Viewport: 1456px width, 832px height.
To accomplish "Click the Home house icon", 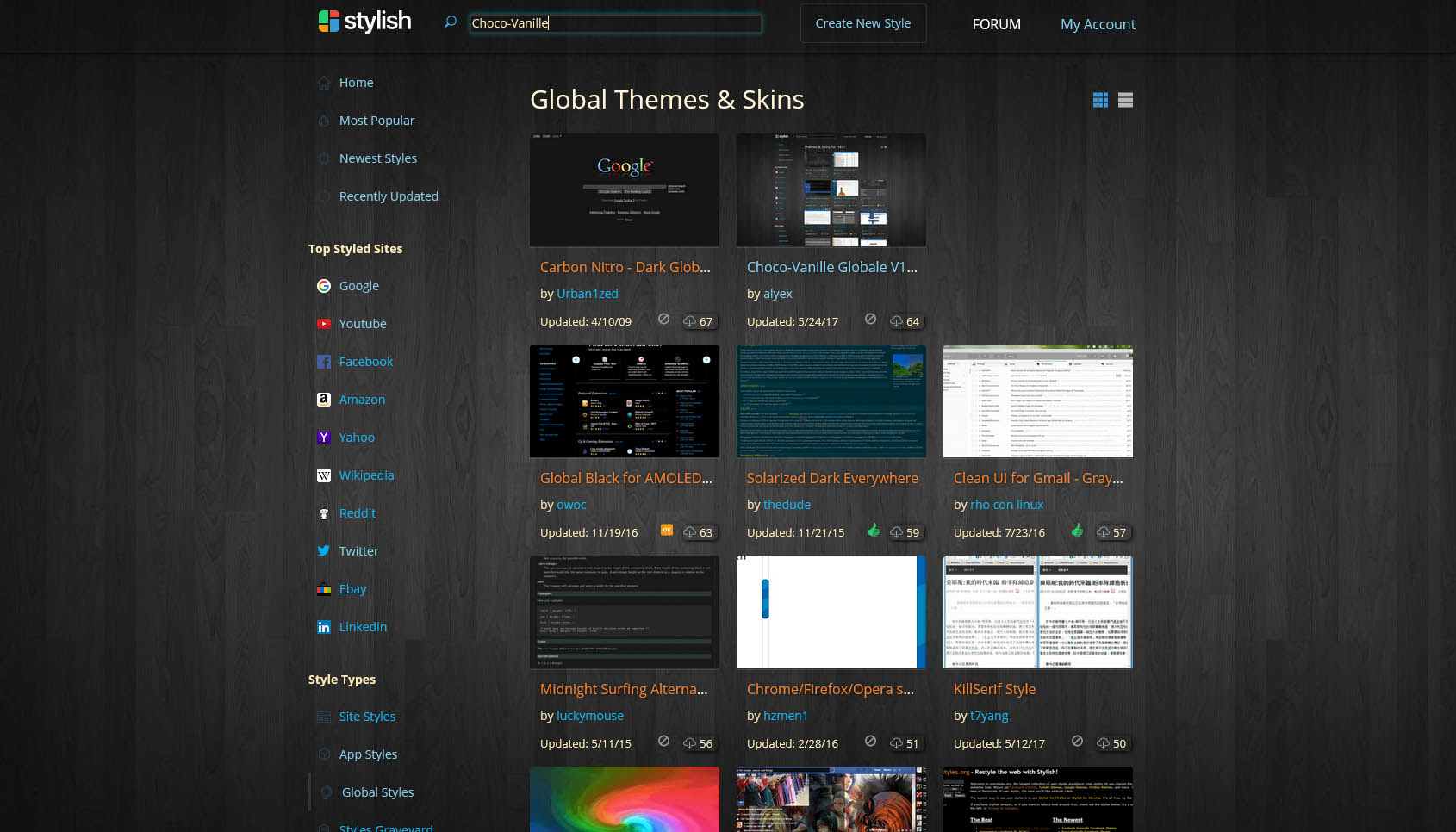I will pos(324,83).
